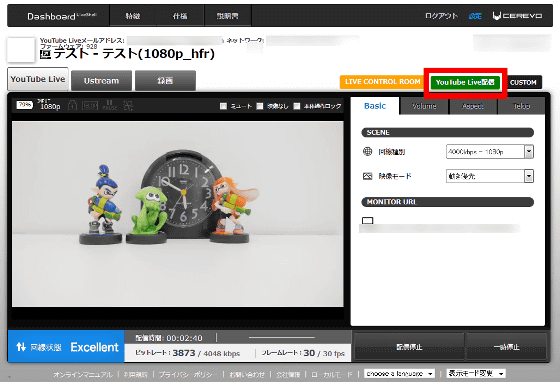Expand the video mode dropdown
Screen dimensions: 560x382
490,176
